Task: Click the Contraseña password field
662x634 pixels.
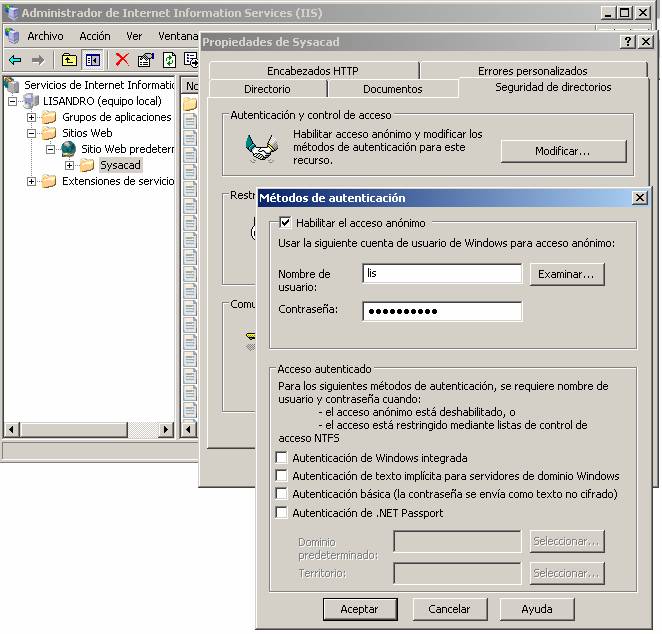Action: (442, 312)
